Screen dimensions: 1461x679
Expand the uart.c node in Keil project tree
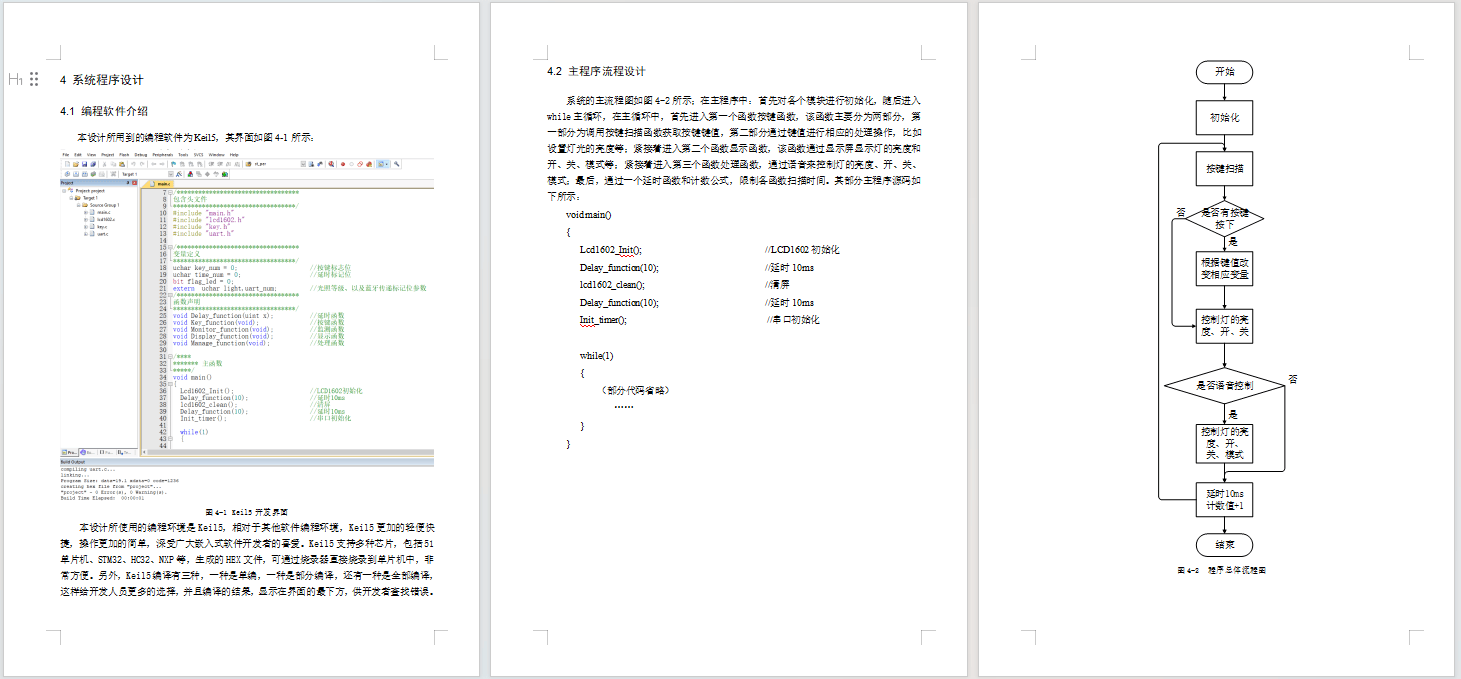pos(85,234)
